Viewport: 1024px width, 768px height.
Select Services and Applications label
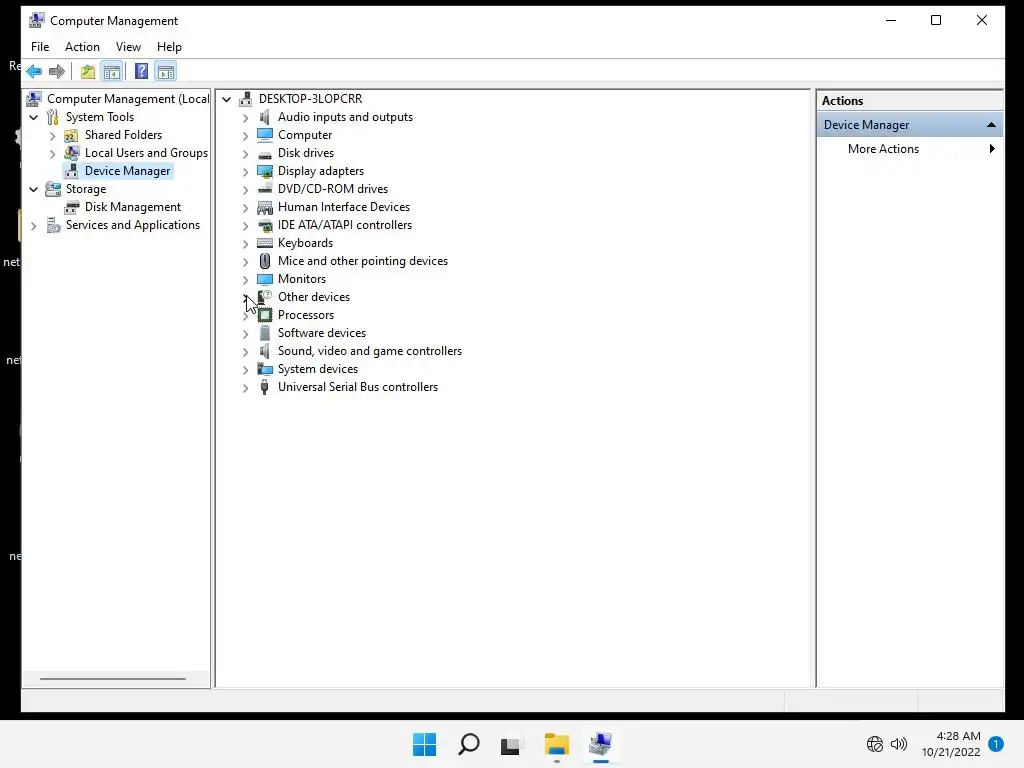coord(133,225)
